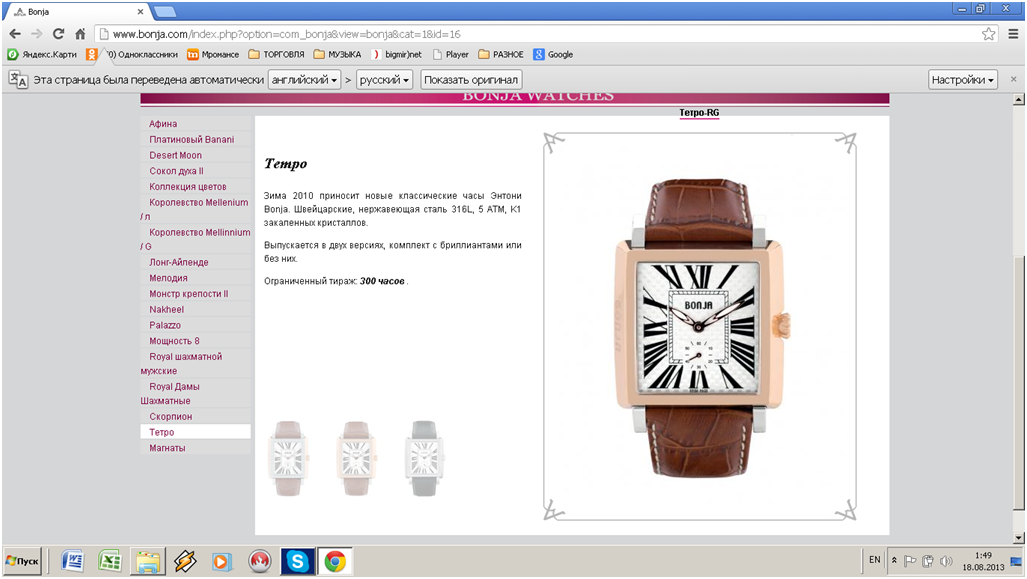The height and width of the screenshot is (579, 1027).
Task: Open the Palazzo collection
Action: [165, 325]
